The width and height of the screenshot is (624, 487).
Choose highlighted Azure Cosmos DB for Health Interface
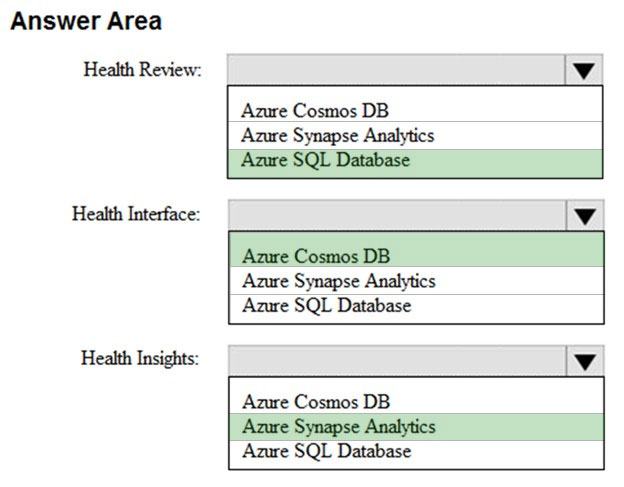pos(417,250)
